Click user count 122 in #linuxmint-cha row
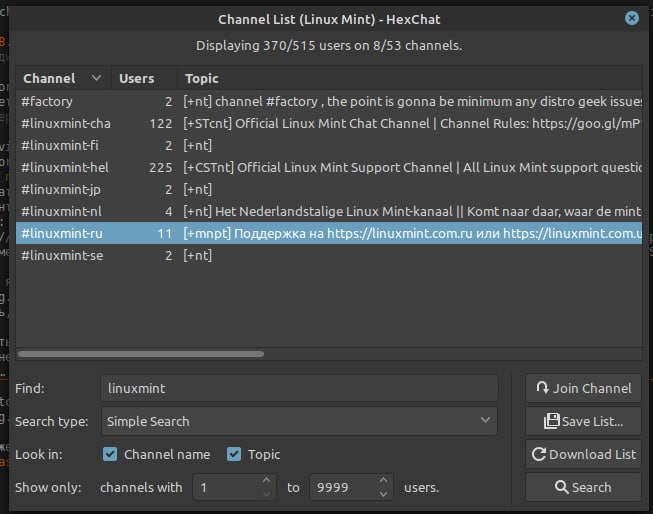The height and width of the screenshot is (514, 653). 160,123
